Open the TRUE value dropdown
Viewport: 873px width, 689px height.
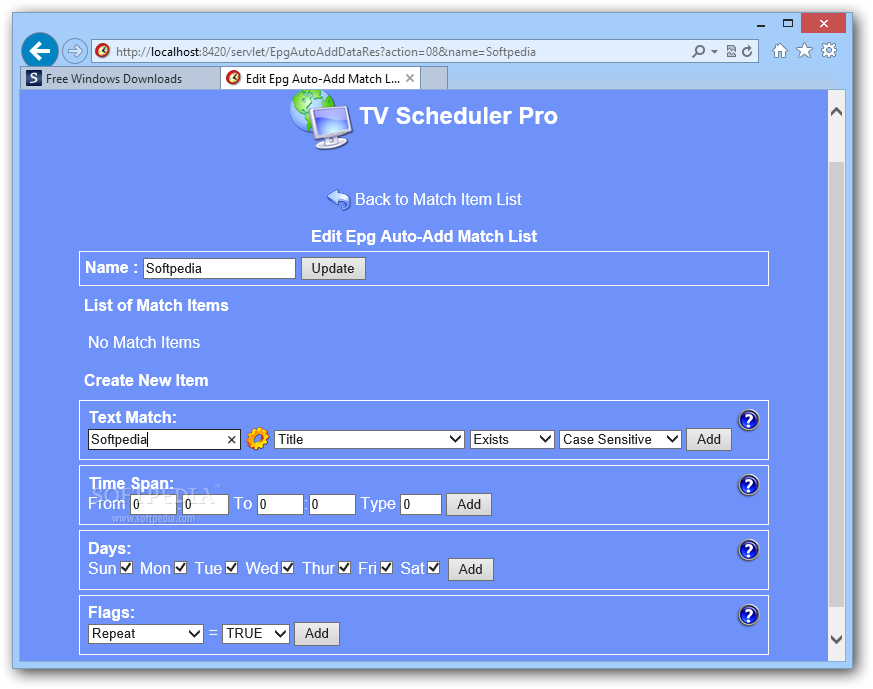pyautogui.click(x=256, y=633)
